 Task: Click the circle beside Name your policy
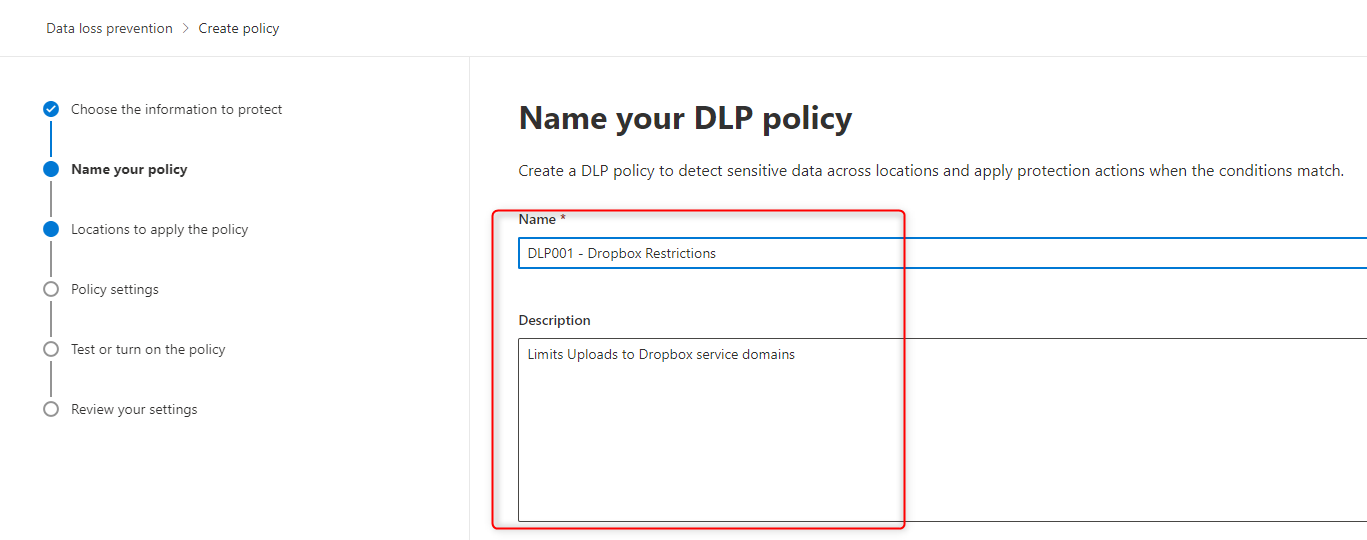[x=51, y=169]
